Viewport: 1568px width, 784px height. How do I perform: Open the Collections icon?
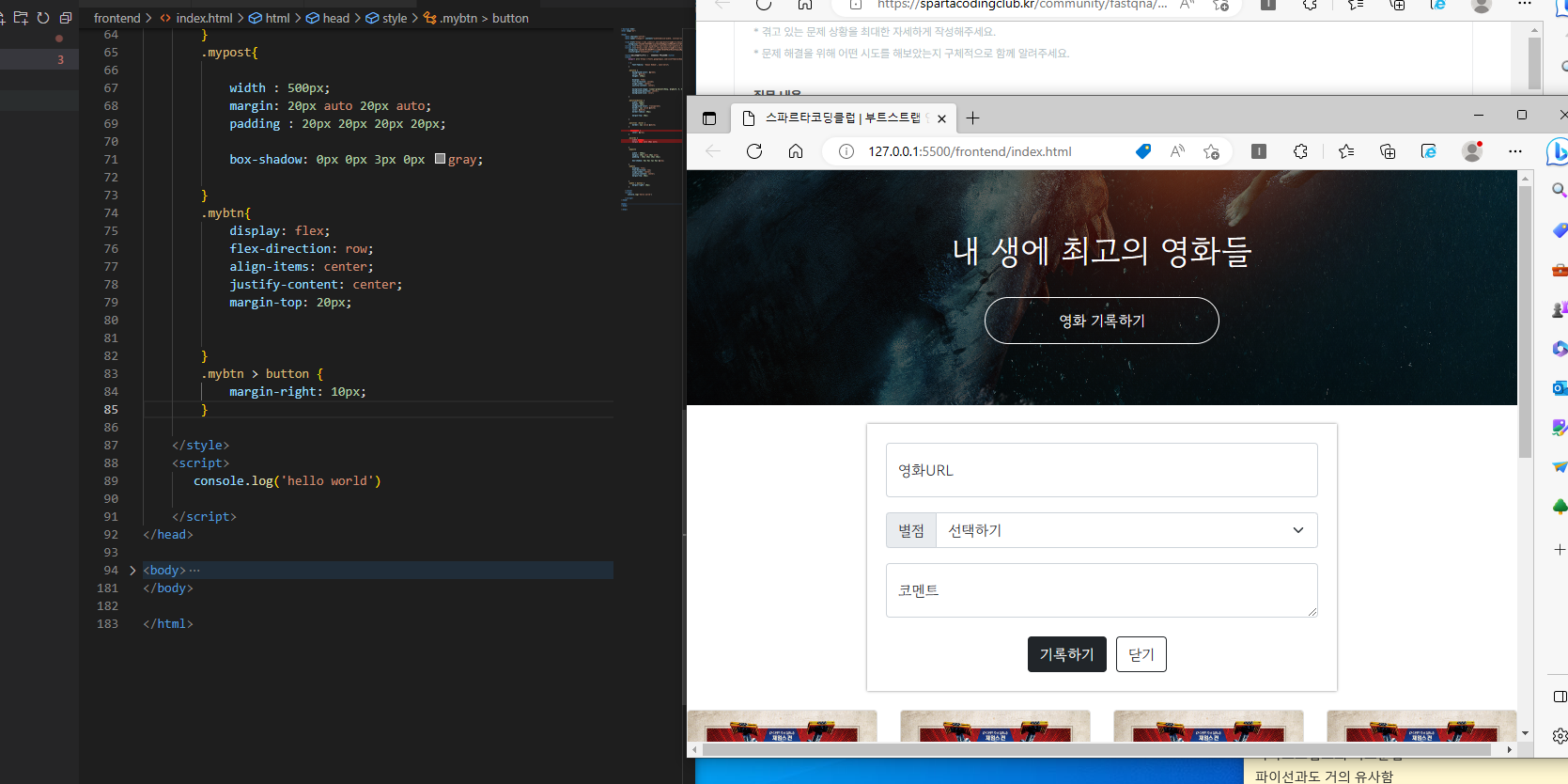point(1388,151)
